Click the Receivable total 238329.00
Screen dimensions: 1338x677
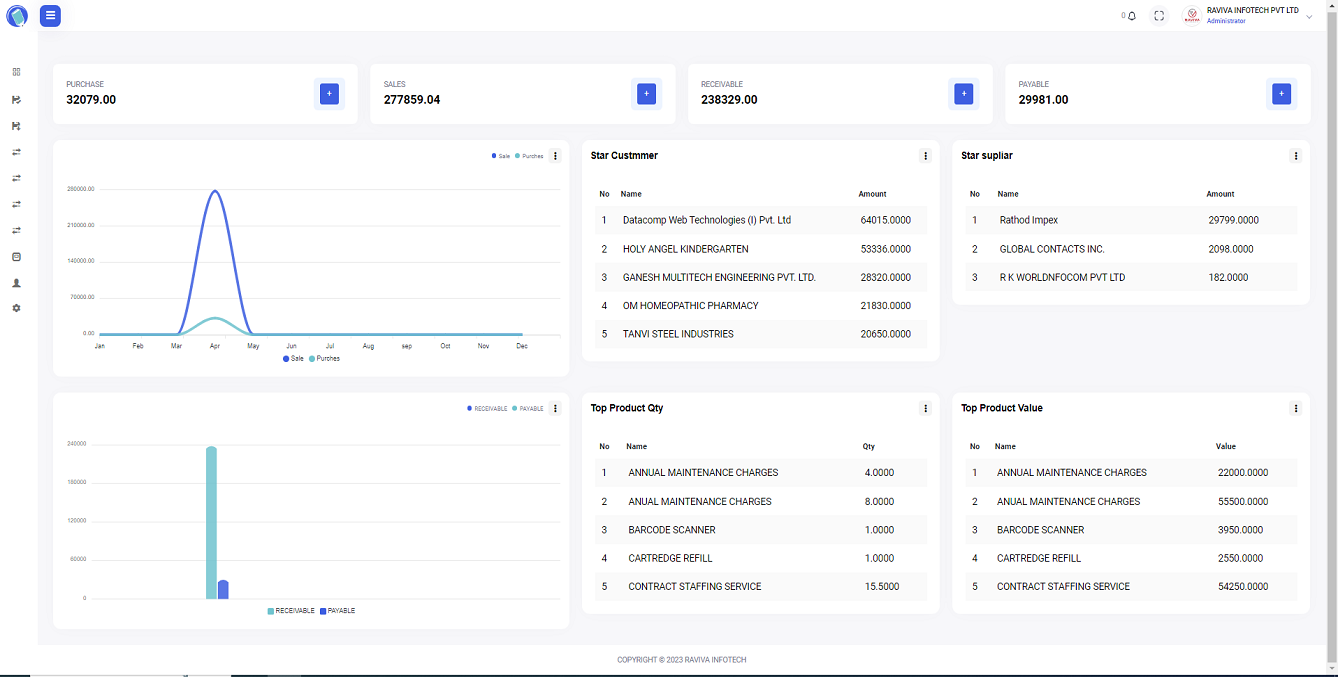pyautogui.click(x=729, y=100)
